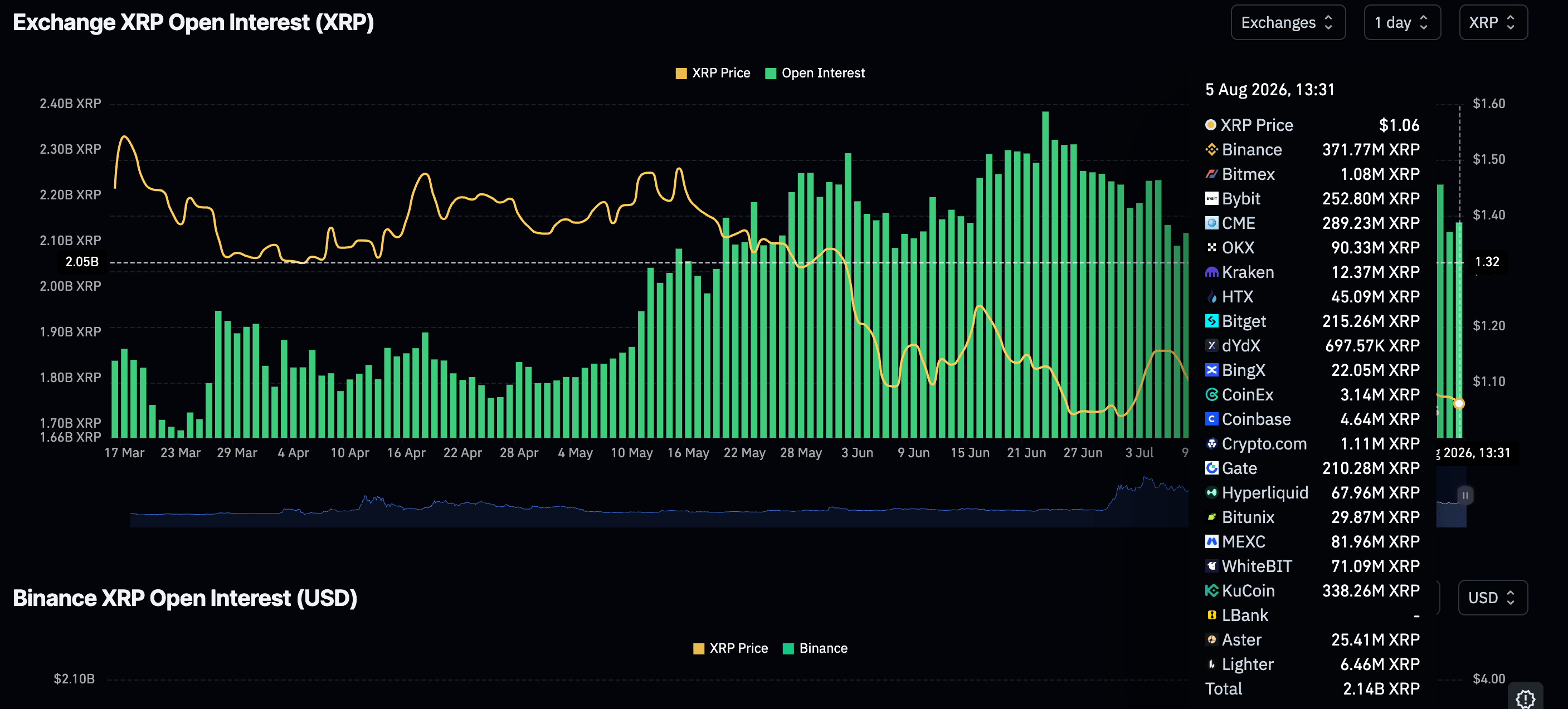The image size is (1568, 709).
Task: Open the Exchanges dropdown
Action: [x=1287, y=22]
